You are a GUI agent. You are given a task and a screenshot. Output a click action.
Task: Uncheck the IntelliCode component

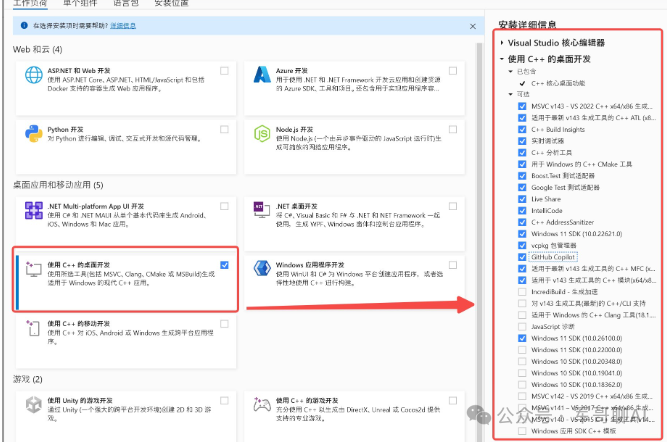[522, 211]
